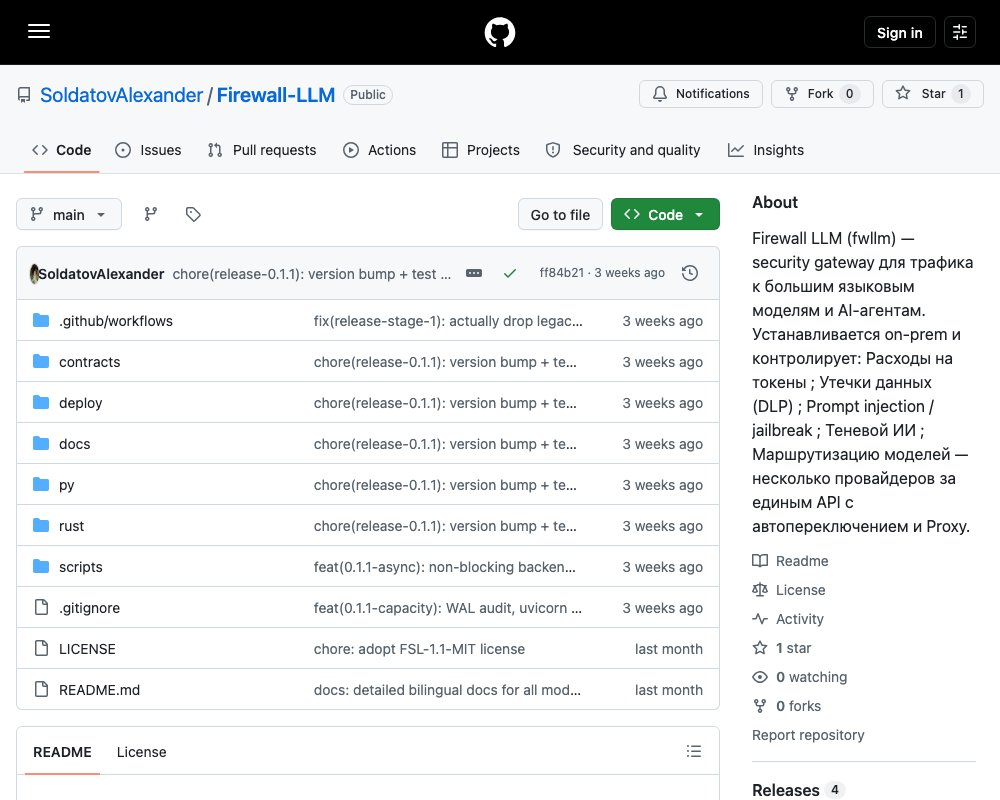The height and width of the screenshot is (800, 1000).
Task: Switch to License tab below files
Action: point(142,752)
